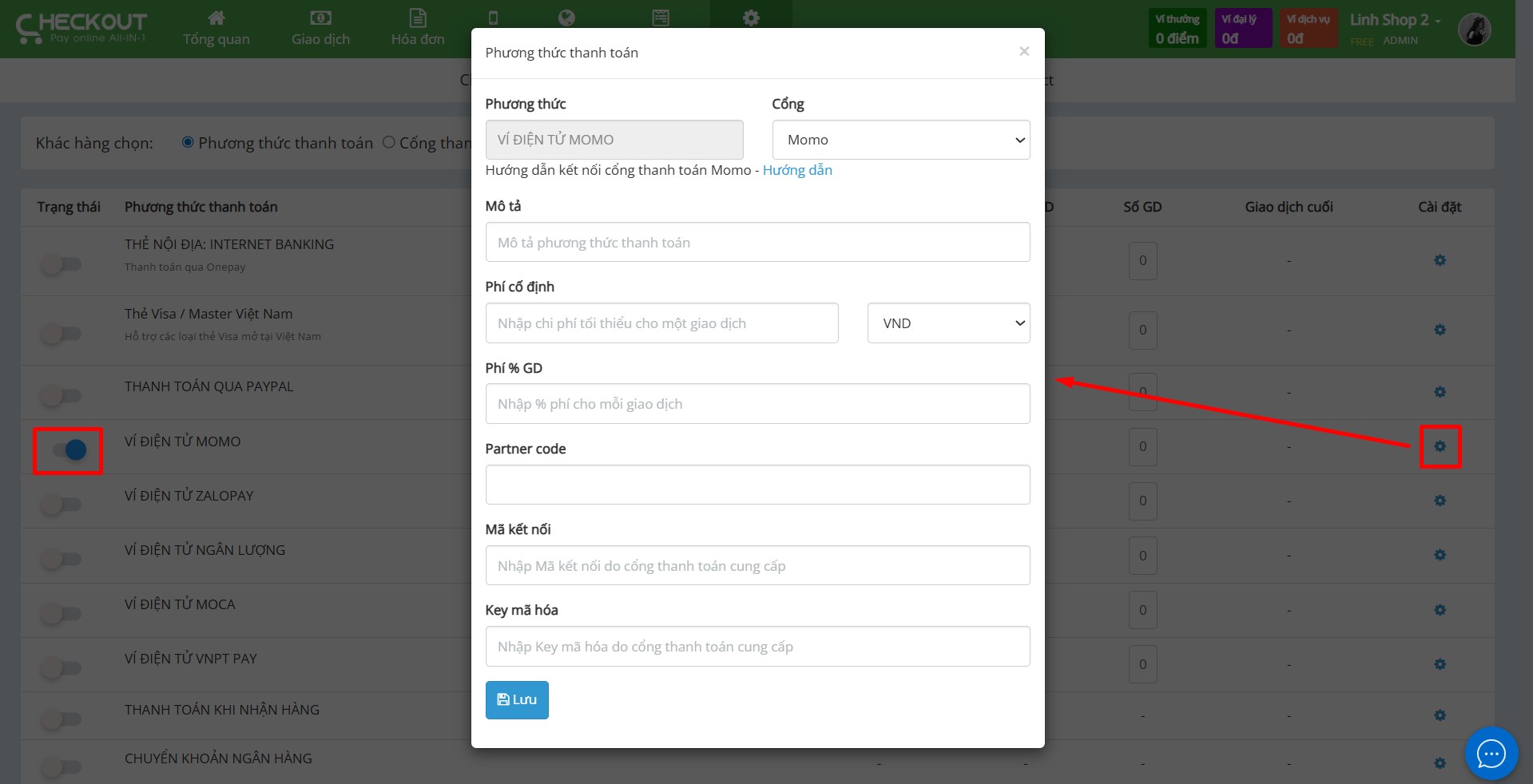Image resolution: width=1533 pixels, height=784 pixels.
Task: Open the mobile phone icon in the nav bar
Action: [493, 18]
